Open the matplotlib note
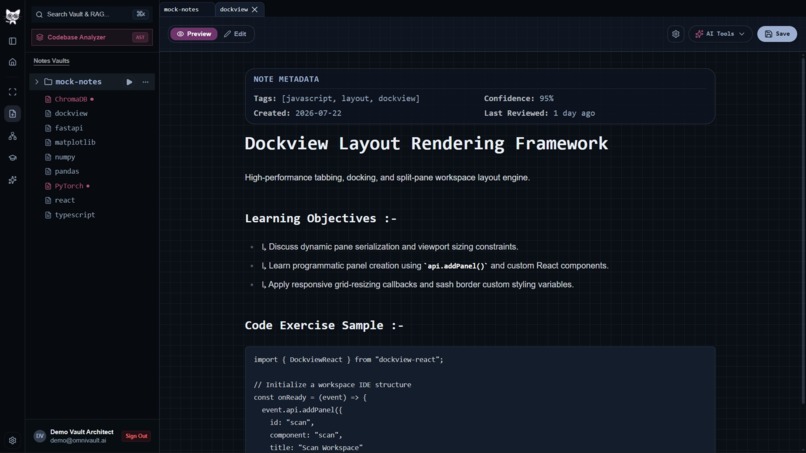The width and height of the screenshot is (806, 453). 75,142
